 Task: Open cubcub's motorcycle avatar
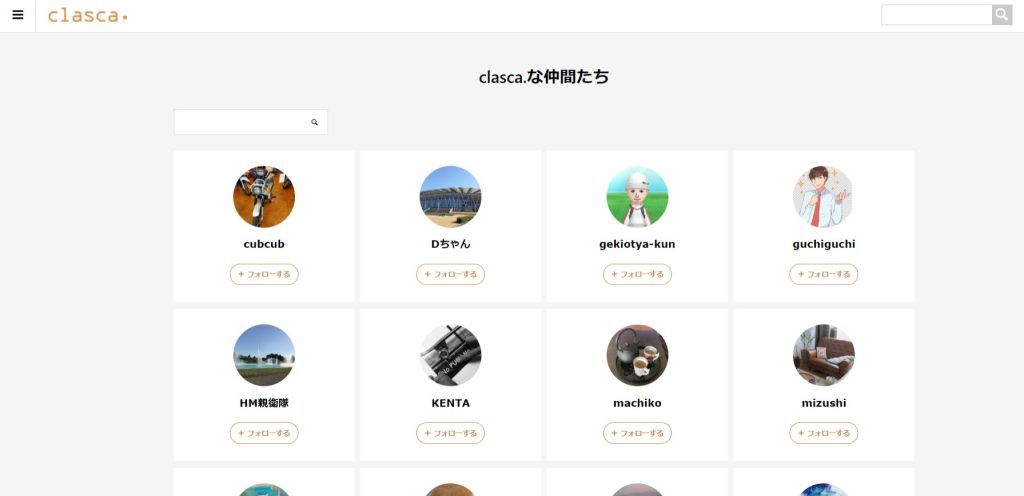(x=264, y=196)
